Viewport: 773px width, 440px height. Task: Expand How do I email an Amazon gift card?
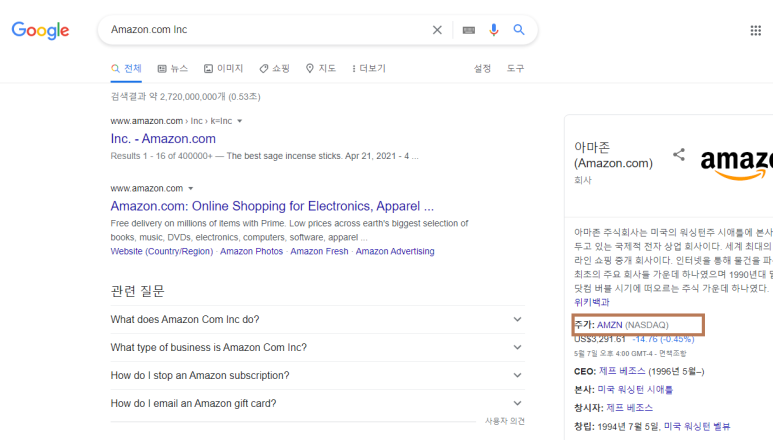click(x=317, y=404)
